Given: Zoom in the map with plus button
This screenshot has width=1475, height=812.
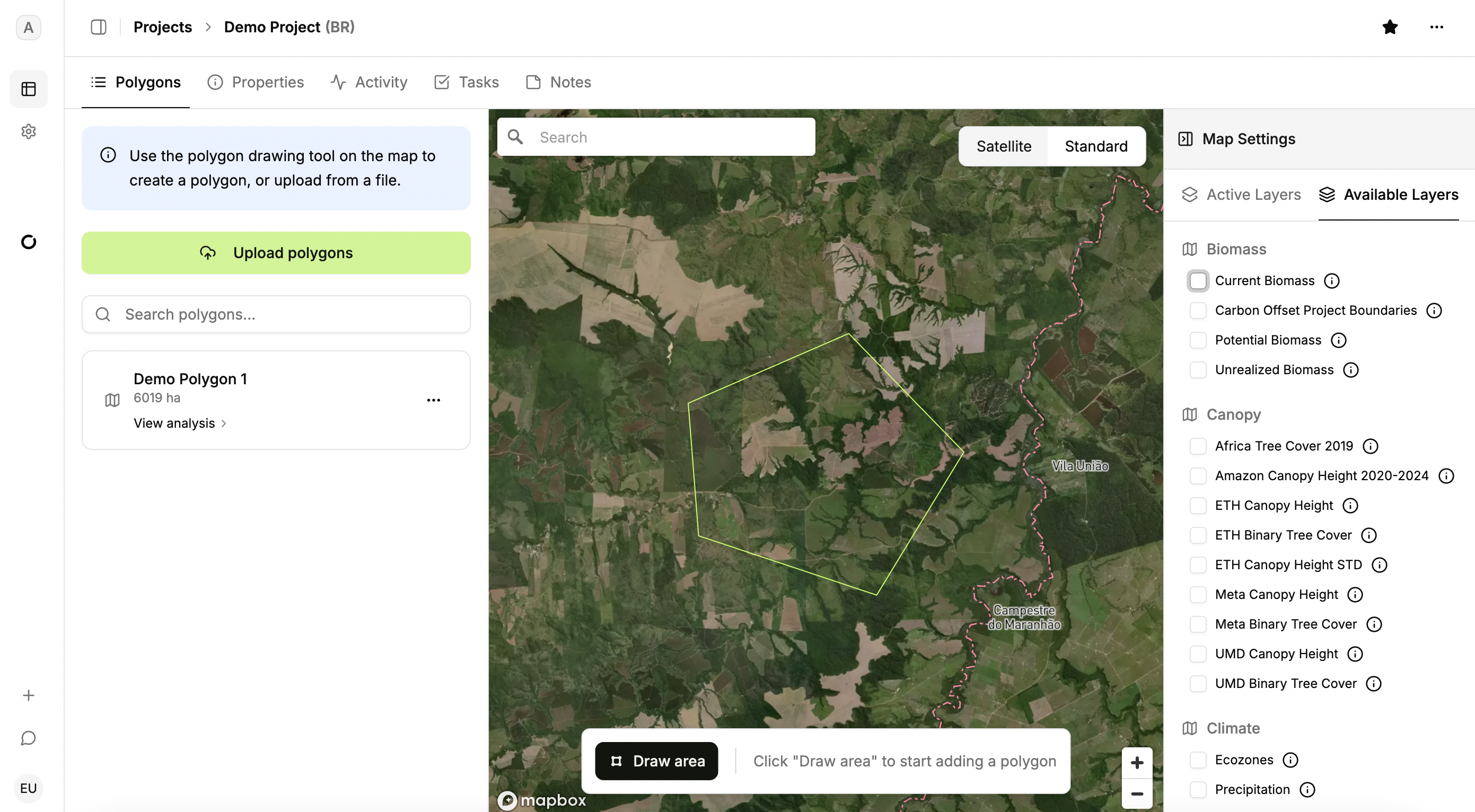Looking at the screenshot, I should coord(1137,762).
